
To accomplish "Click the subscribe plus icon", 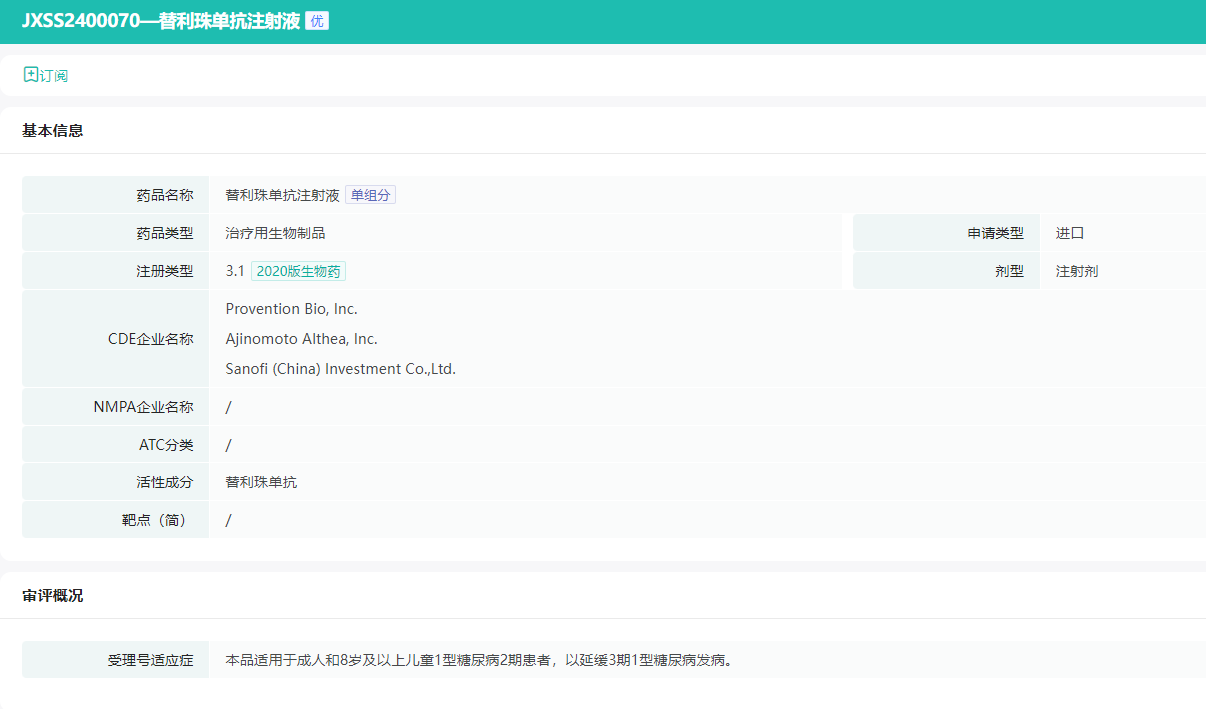I will pos(30,75).
